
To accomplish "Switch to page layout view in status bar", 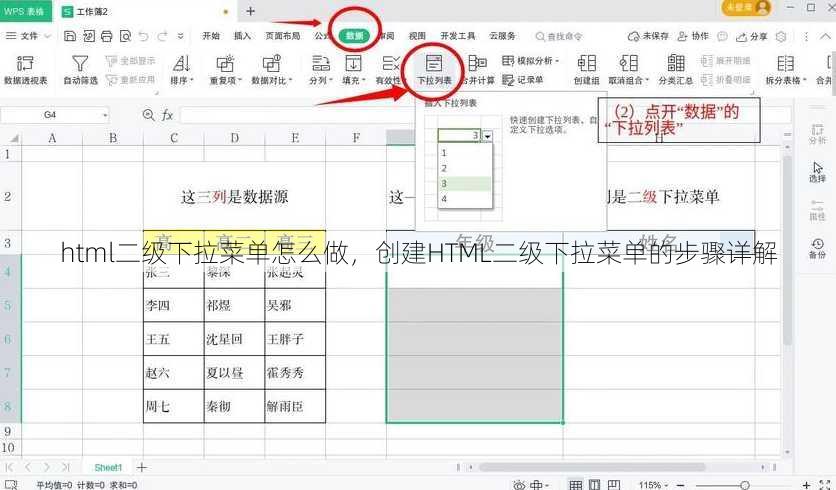I will [x=594, y=485].
